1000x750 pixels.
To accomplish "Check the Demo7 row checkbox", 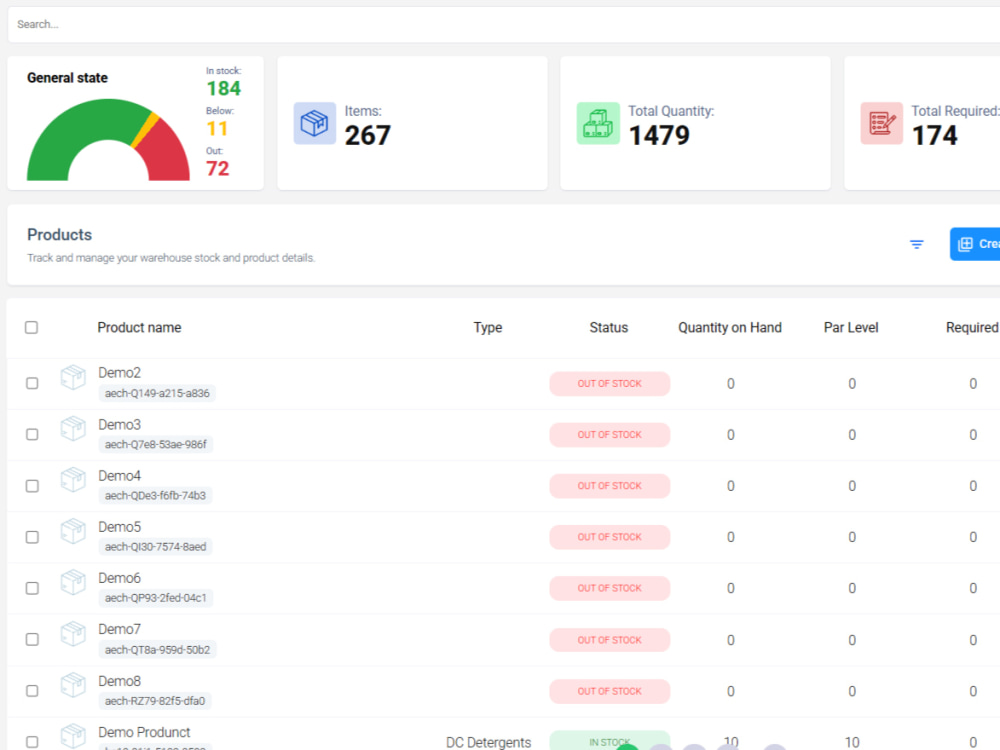I will (x=32, y=639).
